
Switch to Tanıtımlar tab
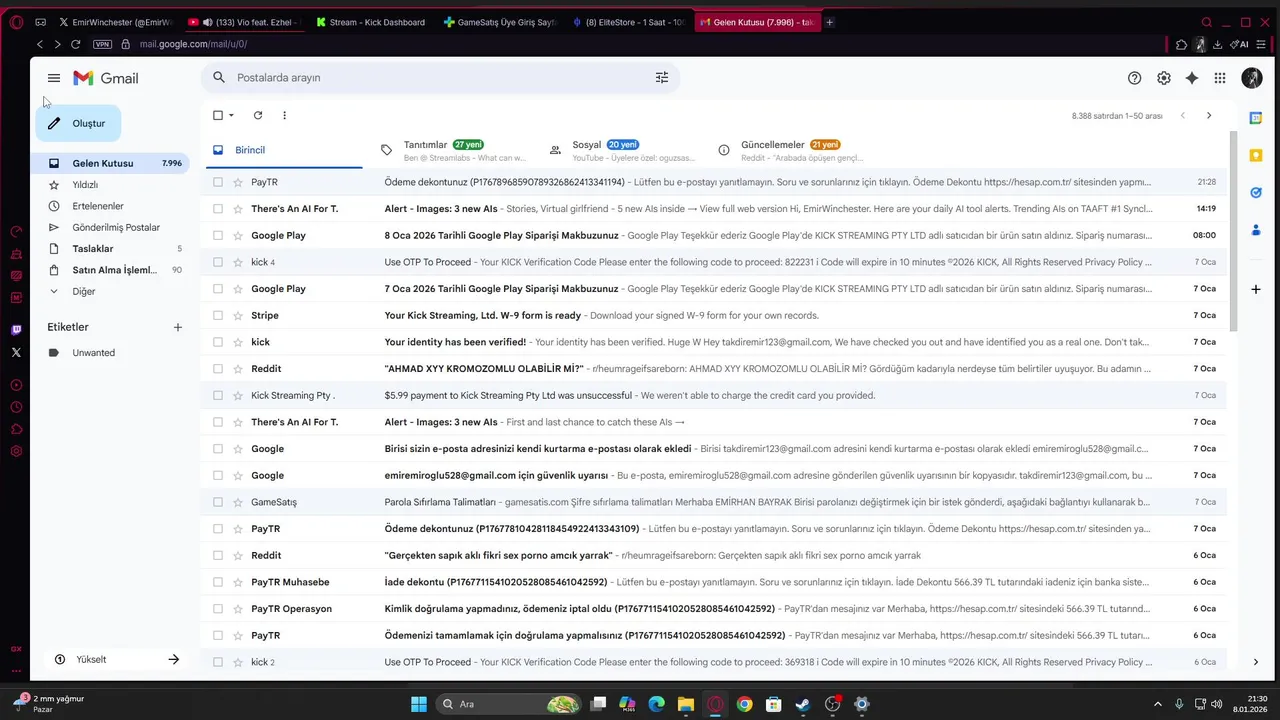click(455, 150)
